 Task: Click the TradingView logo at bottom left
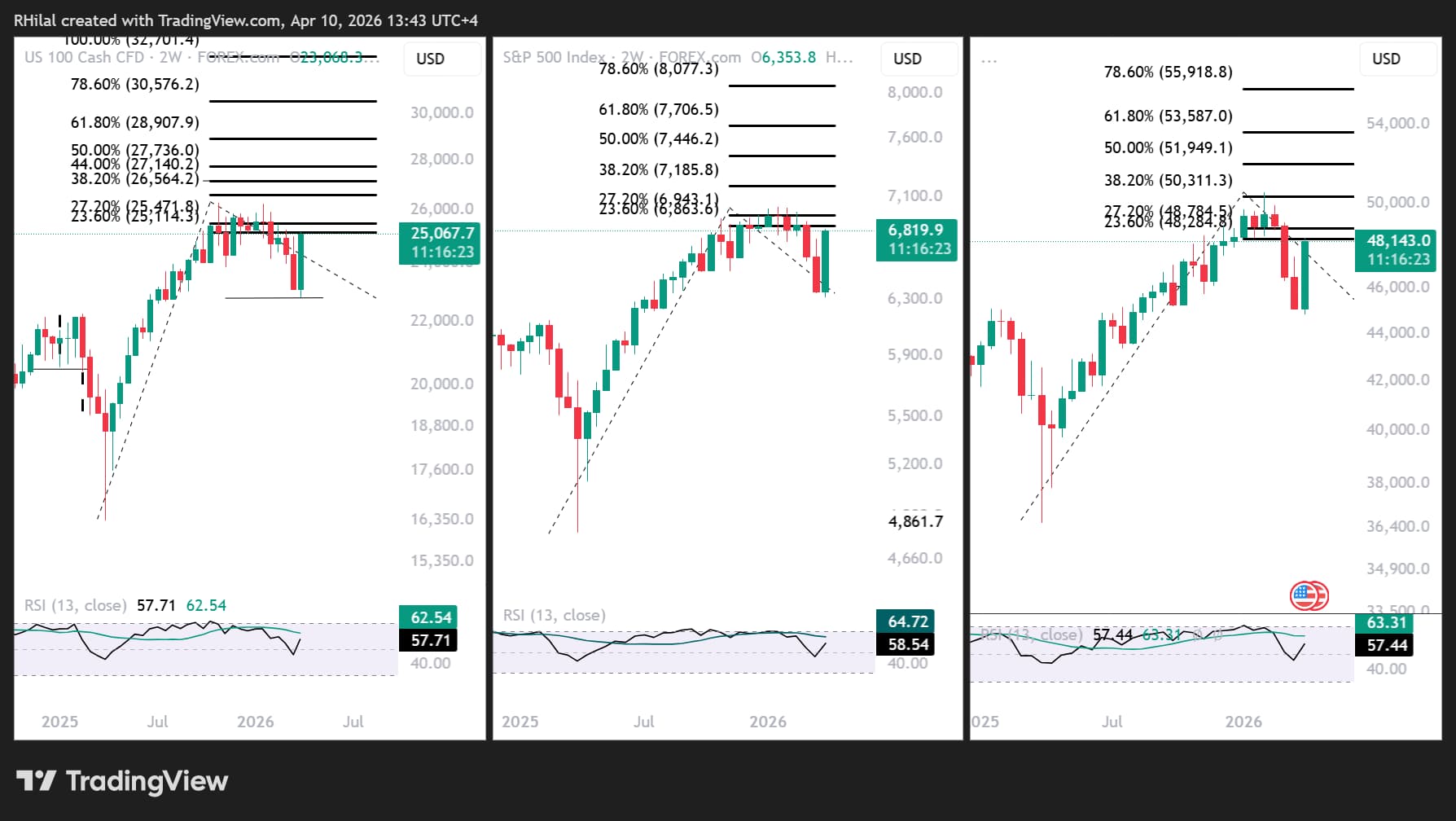pyautogui.click(x=122, y=781)
